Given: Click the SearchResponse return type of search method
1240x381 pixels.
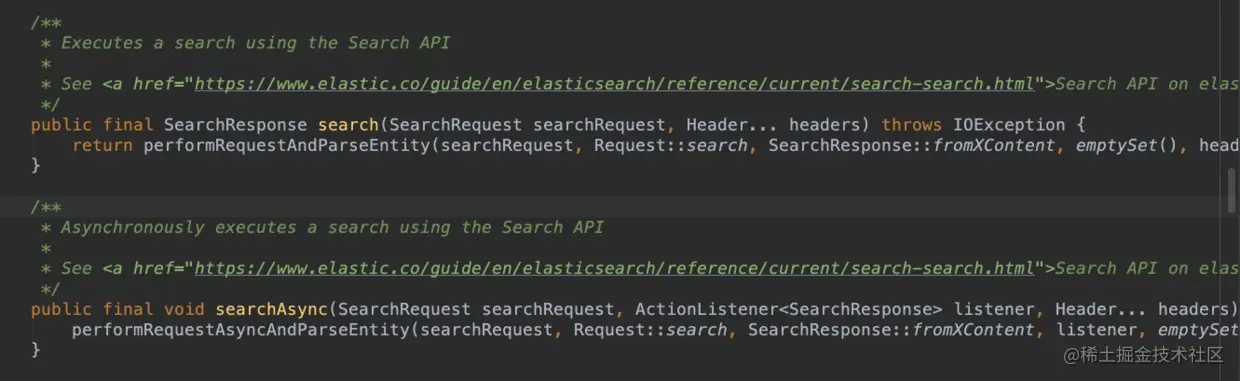Looking at the screenshot, I should (x=235, y=125).
